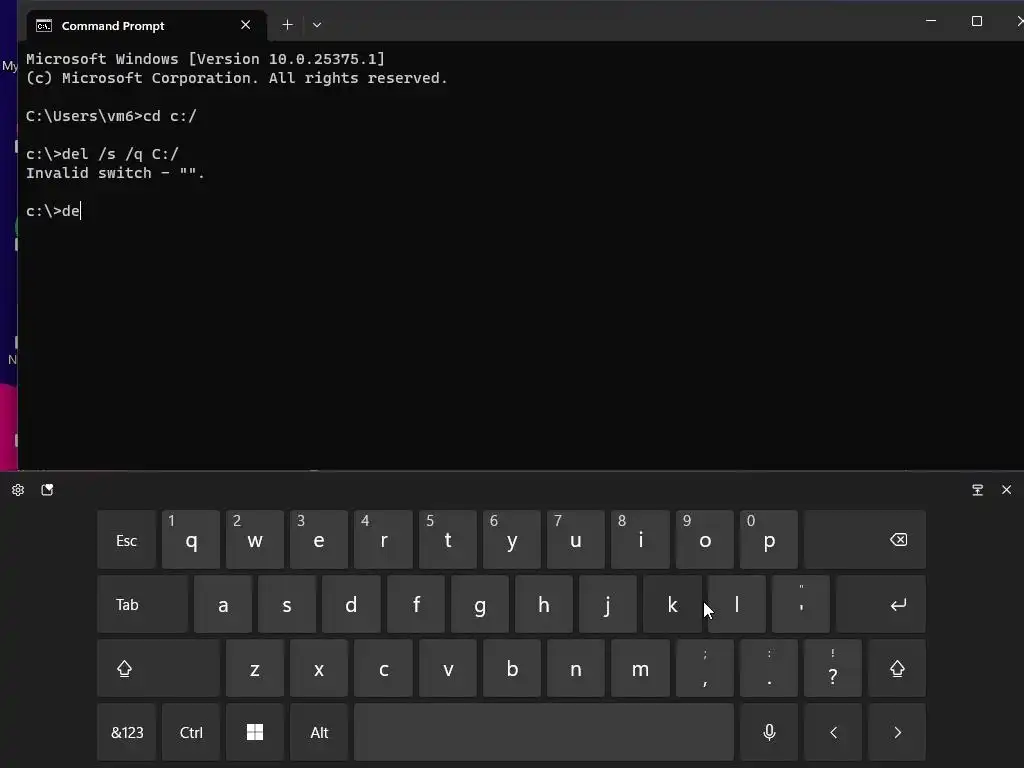
Task: Click the Command Prompt tab icon
Action: pos(44,25)
